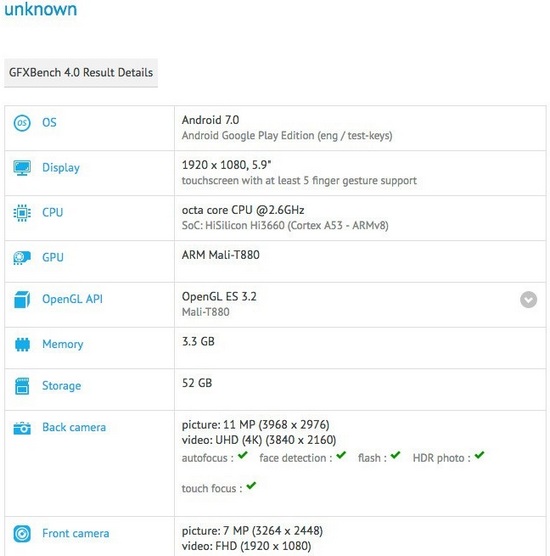Click the autofocus green checkmark

click(243, 455)
